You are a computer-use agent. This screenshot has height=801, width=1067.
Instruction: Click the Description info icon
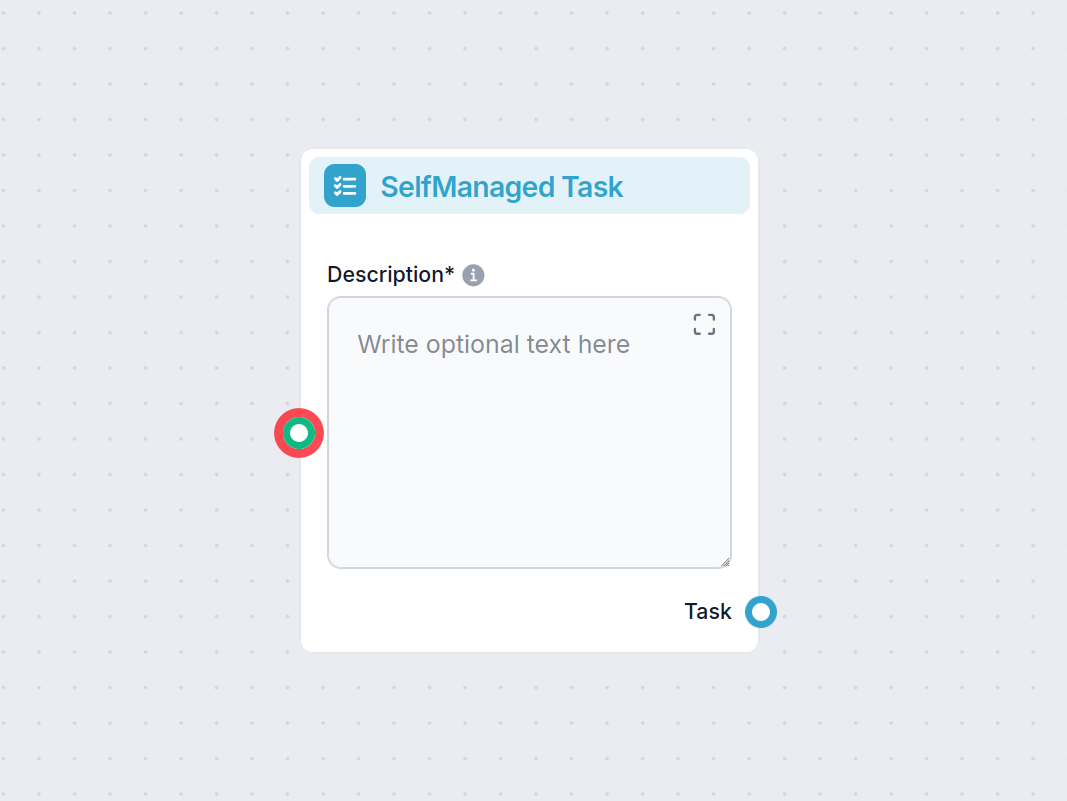(474, 275)
